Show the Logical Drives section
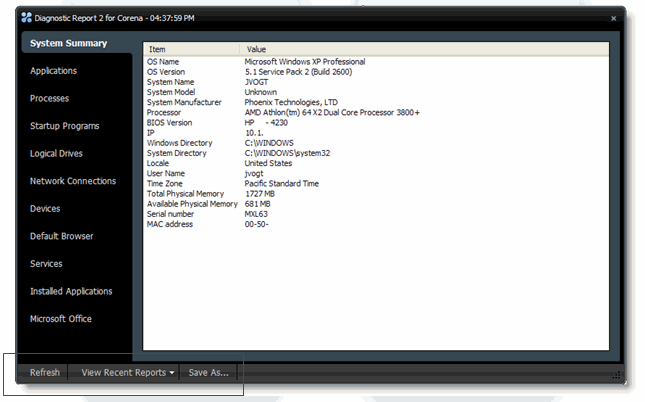 56,153
